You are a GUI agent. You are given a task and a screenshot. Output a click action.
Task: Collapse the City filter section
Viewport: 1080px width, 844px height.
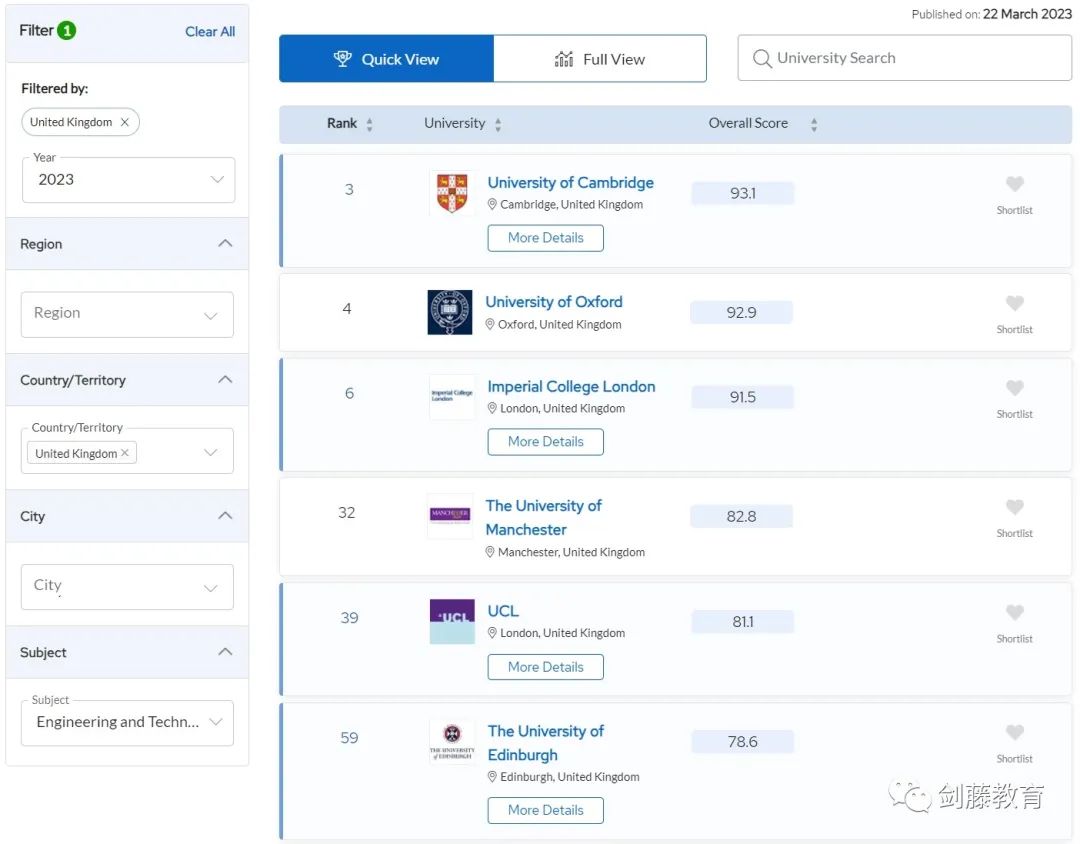pos(225,515)
